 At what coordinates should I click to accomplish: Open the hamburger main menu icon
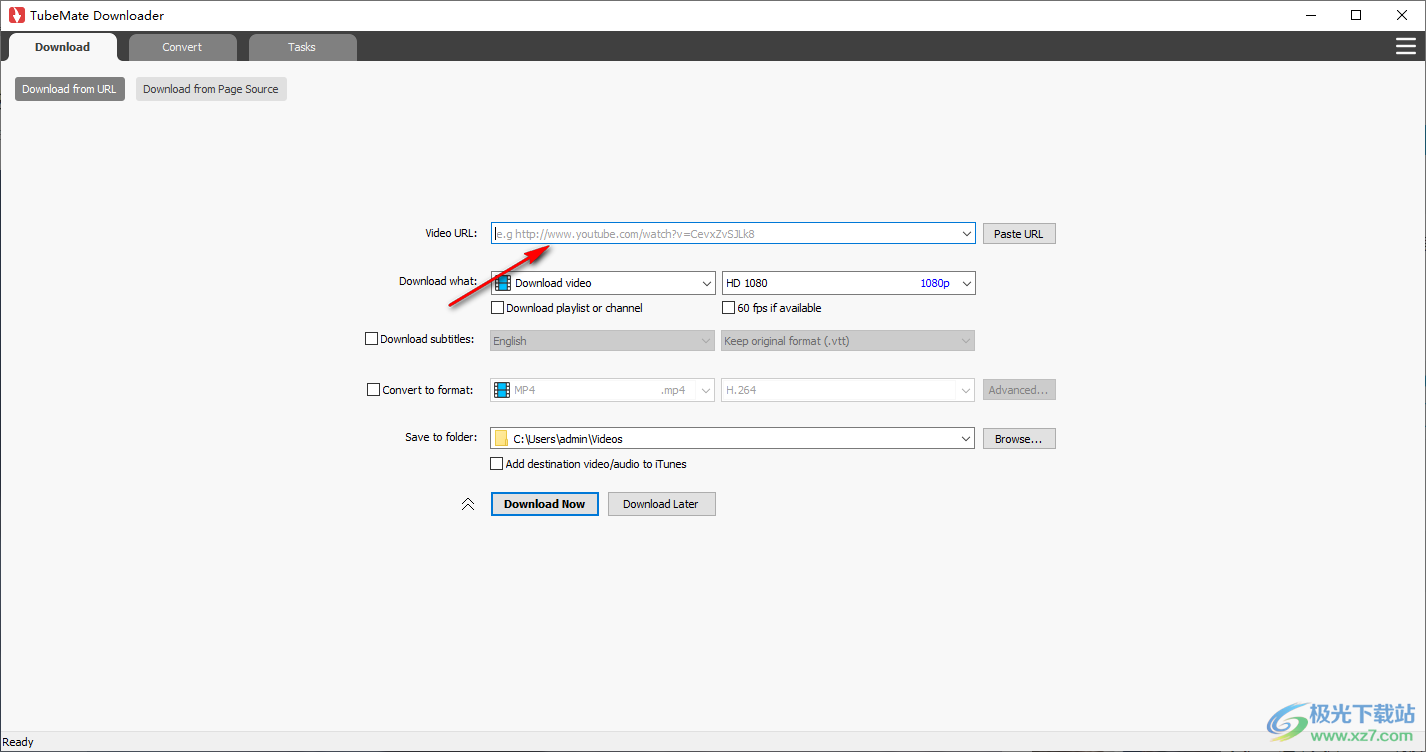coord(1406,46)
